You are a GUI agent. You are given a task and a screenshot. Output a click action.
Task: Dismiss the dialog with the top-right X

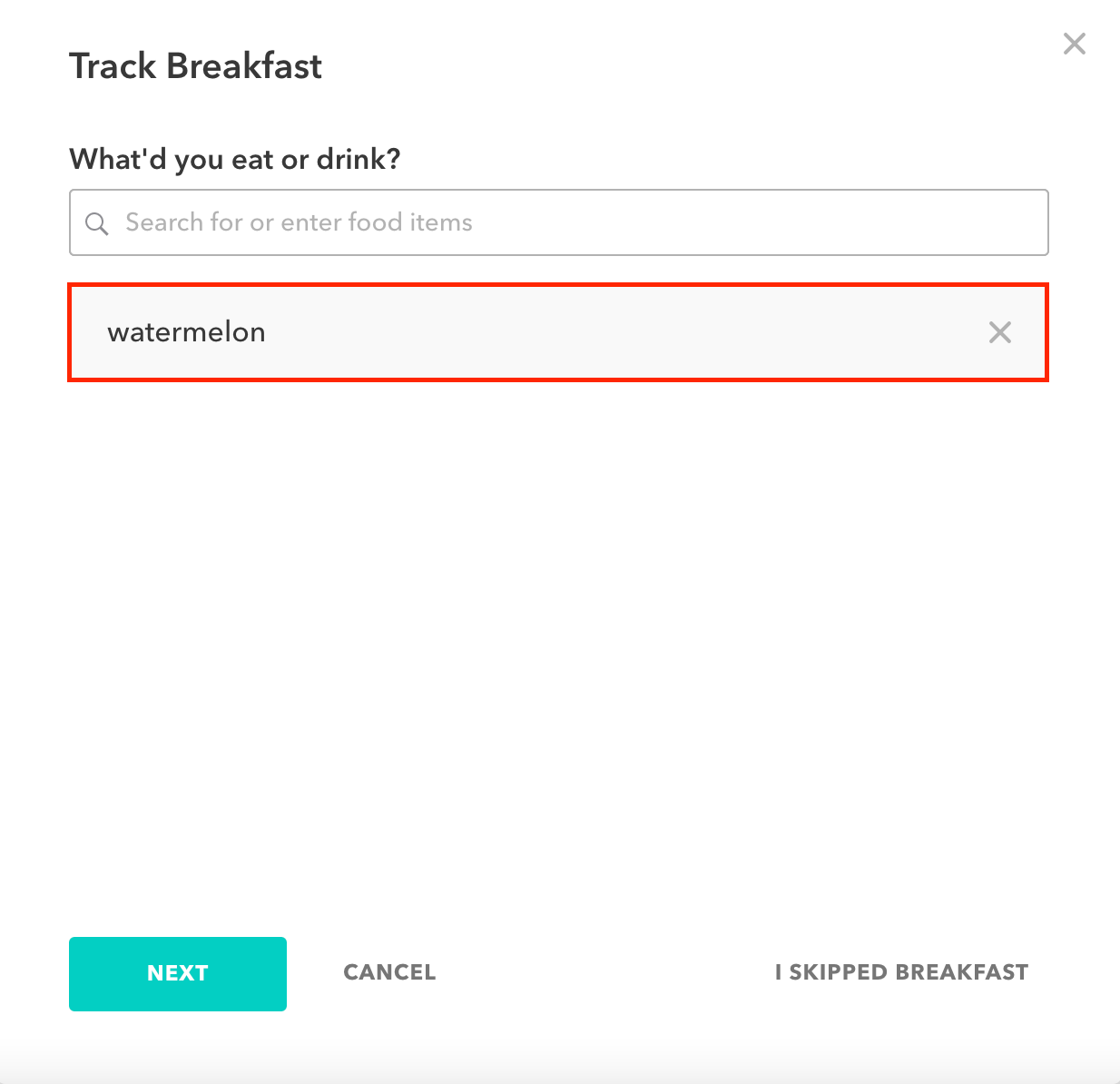click(1075, 44)
